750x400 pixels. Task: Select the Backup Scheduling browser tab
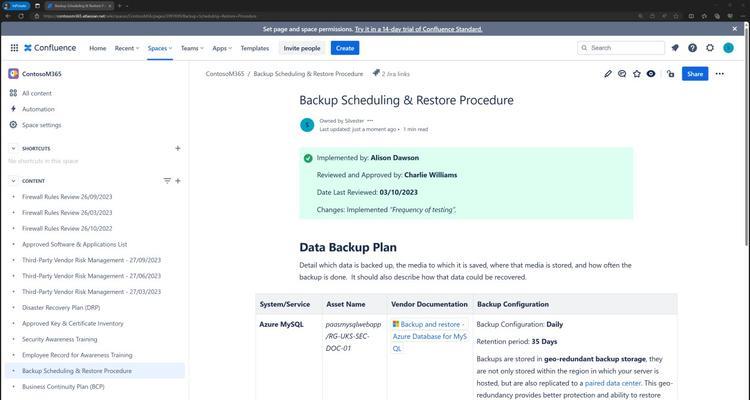point(79,6)
